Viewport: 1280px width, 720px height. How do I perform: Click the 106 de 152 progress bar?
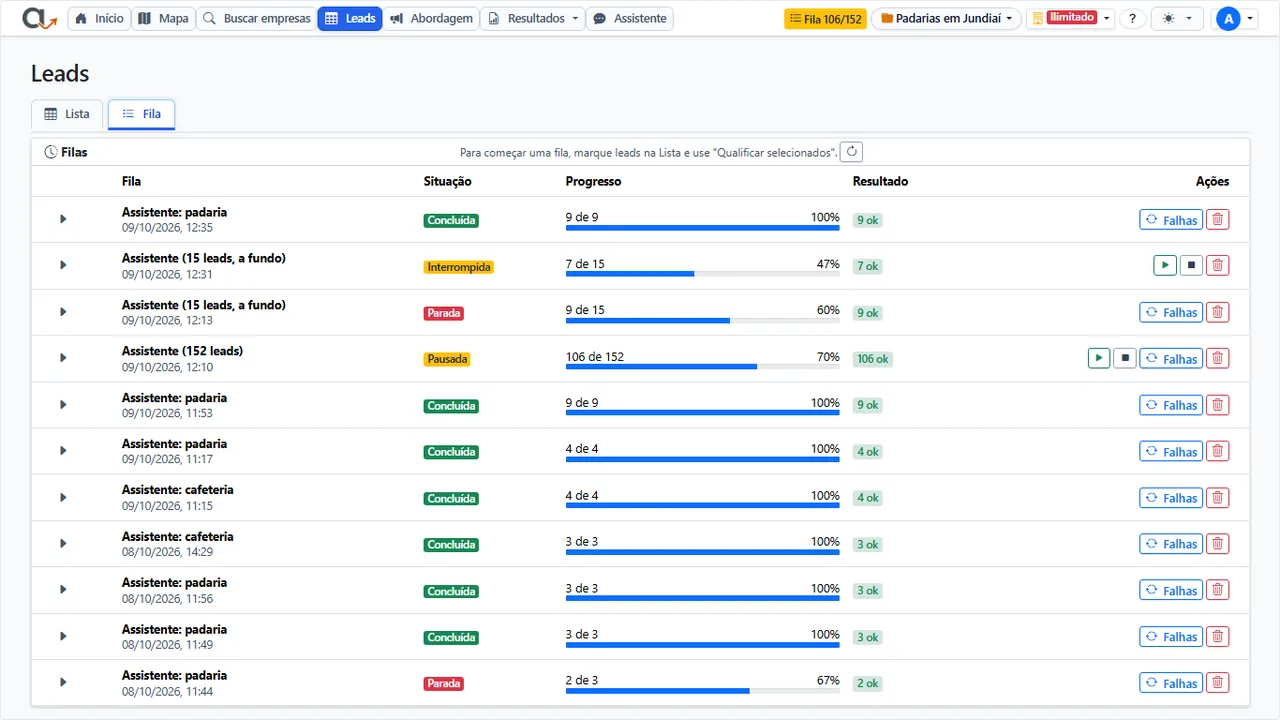click(702, 367)
